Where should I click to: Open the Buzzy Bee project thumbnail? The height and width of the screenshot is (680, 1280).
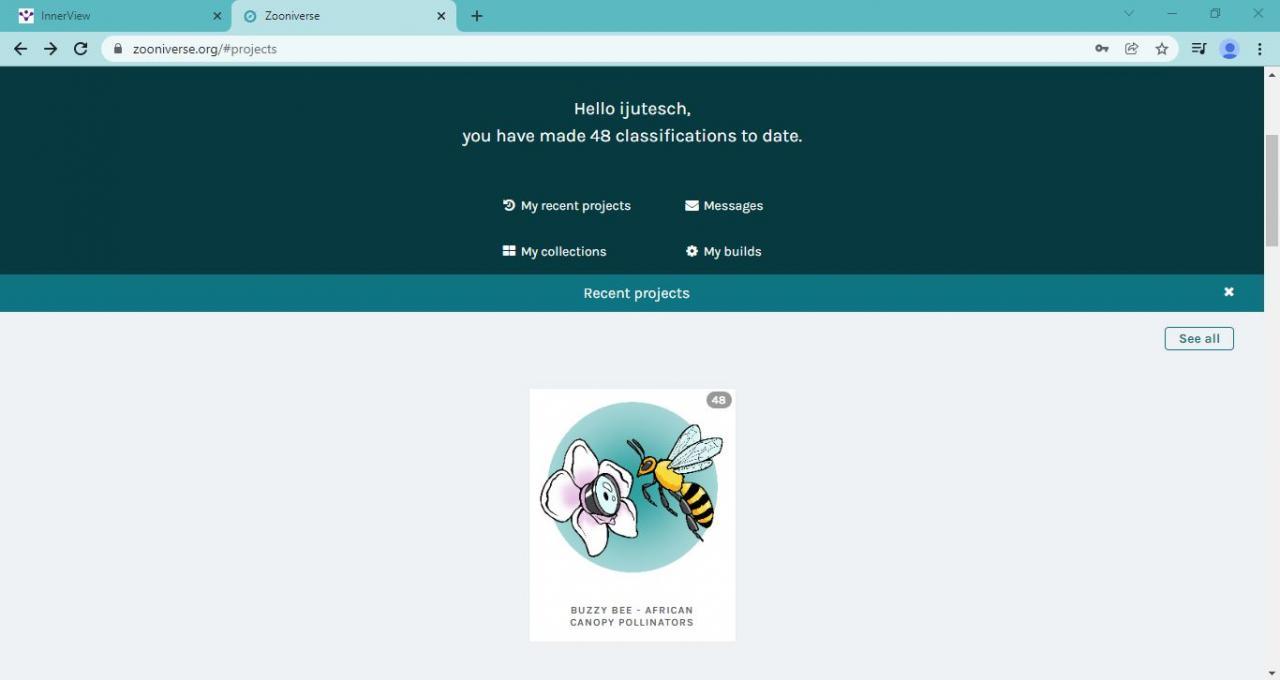[x=632, y=487]
